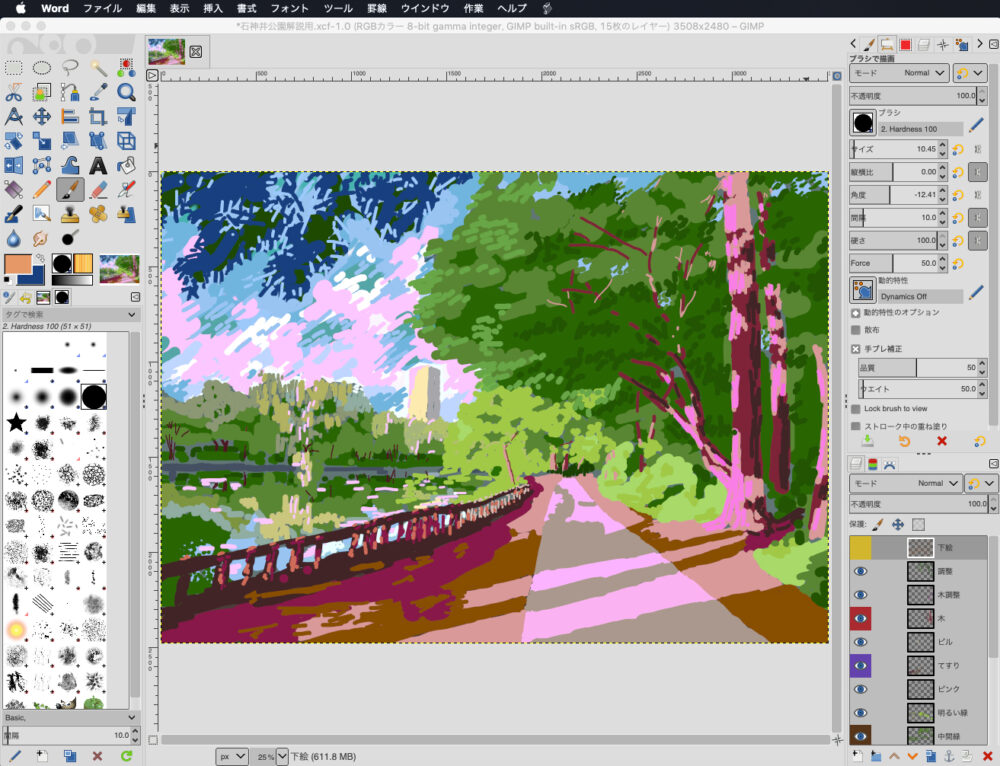Activate the Fuzzy Select wand tool
The width and height of the screenshot is (1000, 766).
pyautogui.click(x=98, y=68)
